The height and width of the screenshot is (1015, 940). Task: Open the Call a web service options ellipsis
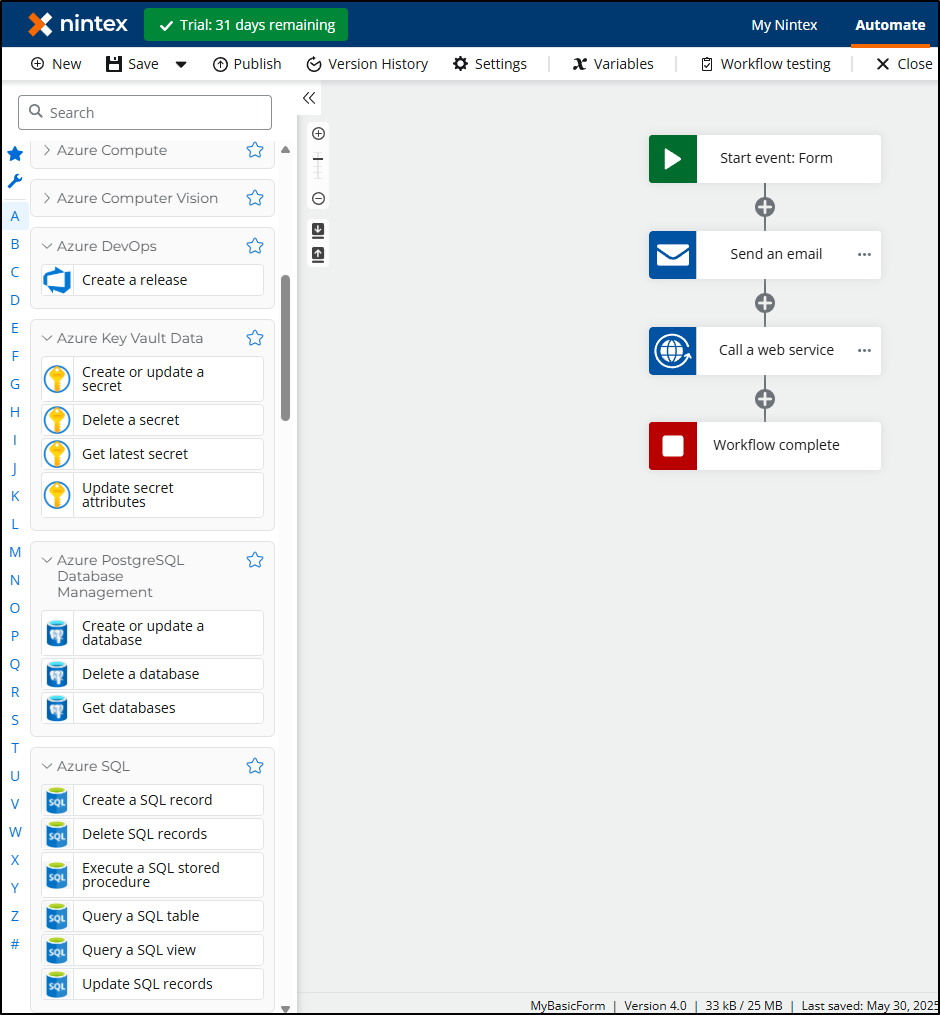[x=864, y=350]
